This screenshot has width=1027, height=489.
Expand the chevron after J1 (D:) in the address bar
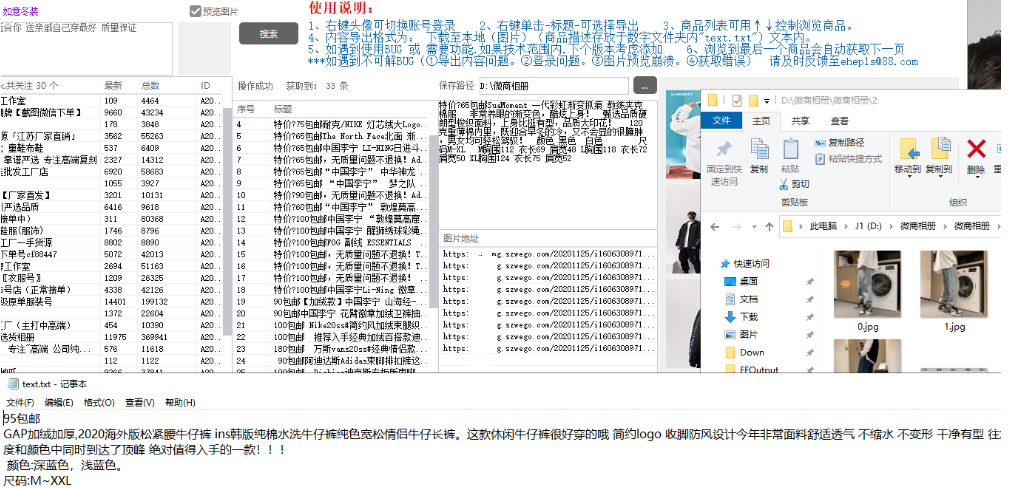coord(889,226)
